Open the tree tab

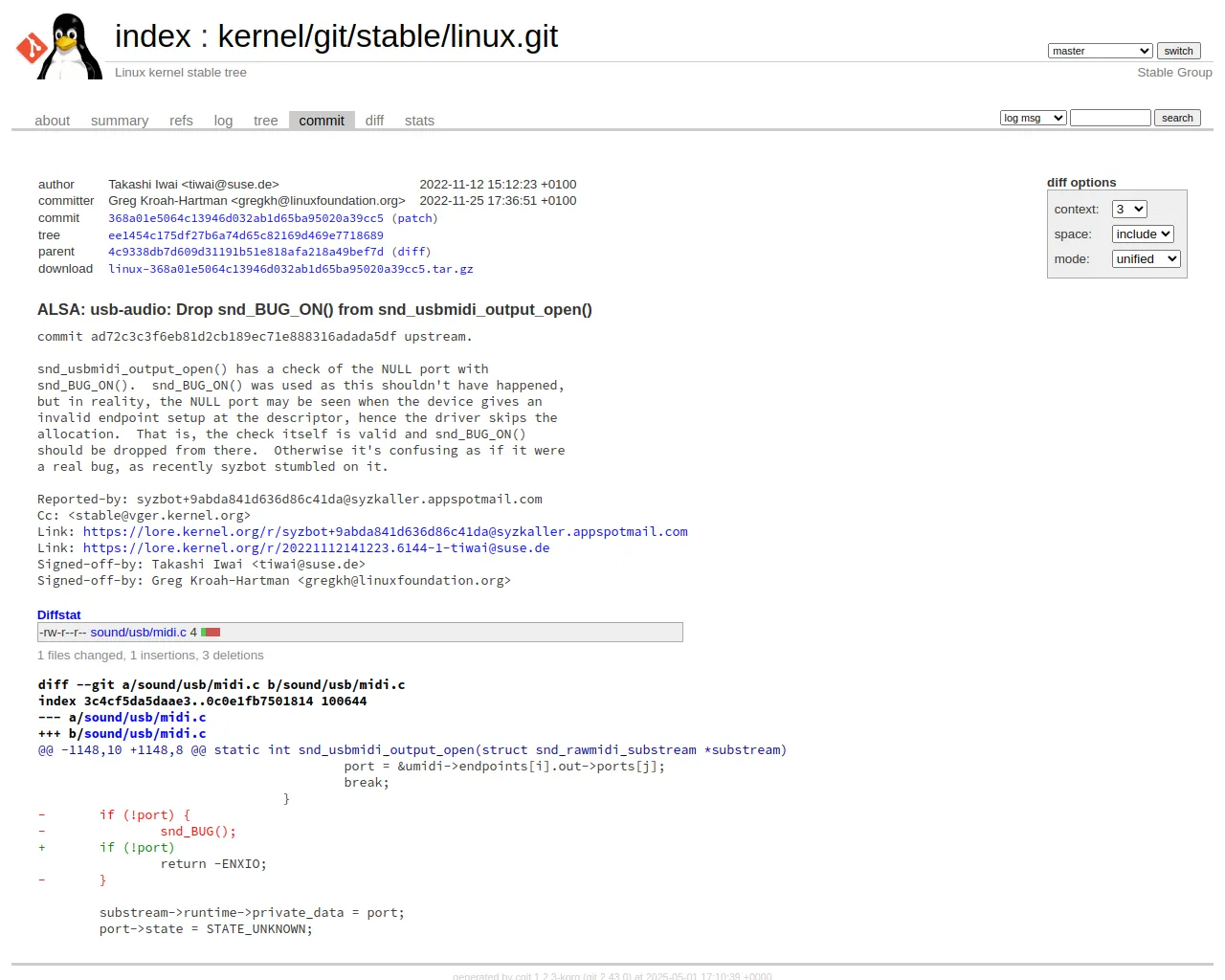pos(266,121)
